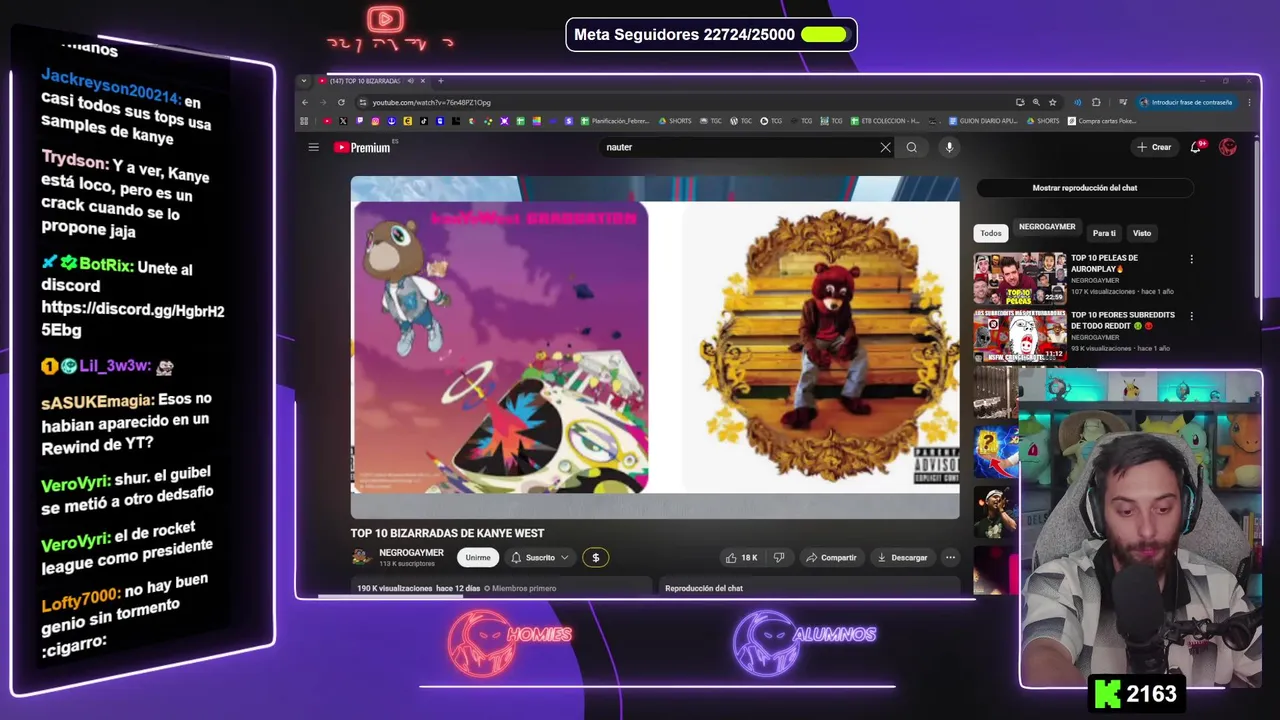Open TOP 10 PEORES SUBREDDITS thumbnail
The image size is (1280, 720).
tap(1020, 336)
